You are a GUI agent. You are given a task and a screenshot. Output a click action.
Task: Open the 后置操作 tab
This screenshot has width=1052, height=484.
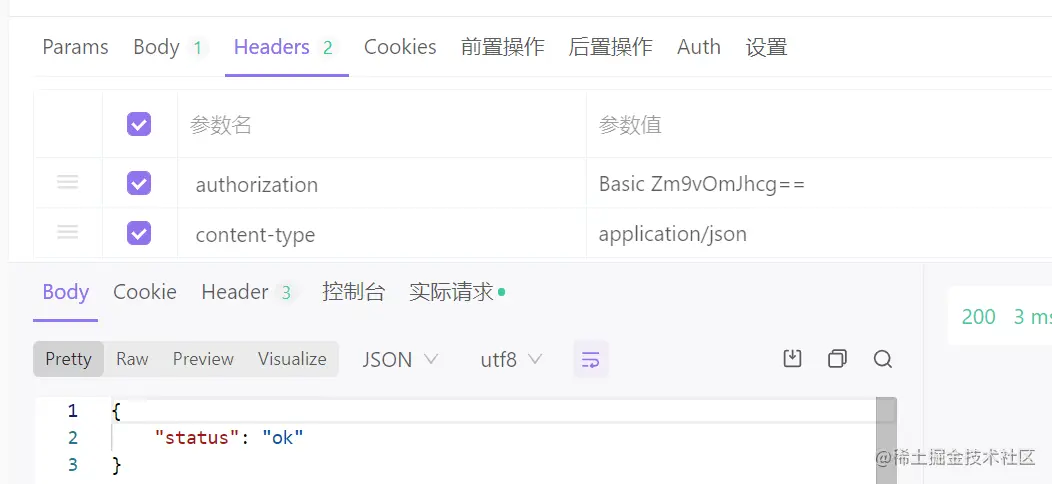tap(611, 47)
